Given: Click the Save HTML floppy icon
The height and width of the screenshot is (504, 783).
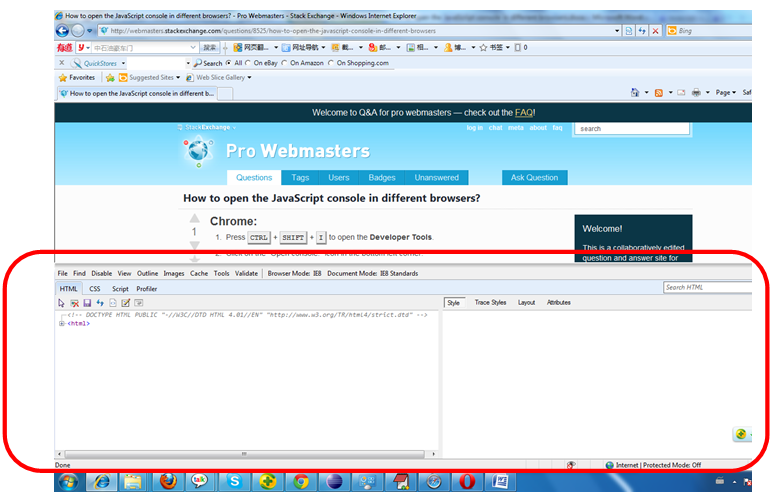Looking at the screenshot, I should coord(87,303).
